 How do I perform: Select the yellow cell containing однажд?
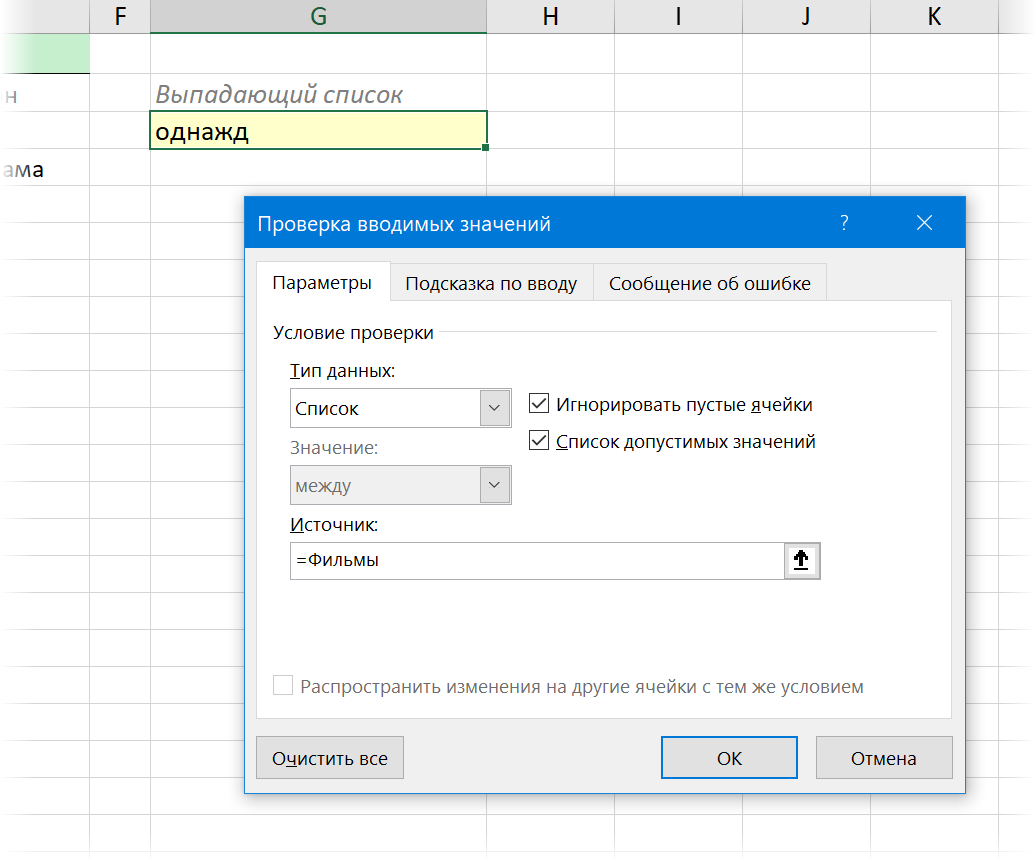coord(318,131)
